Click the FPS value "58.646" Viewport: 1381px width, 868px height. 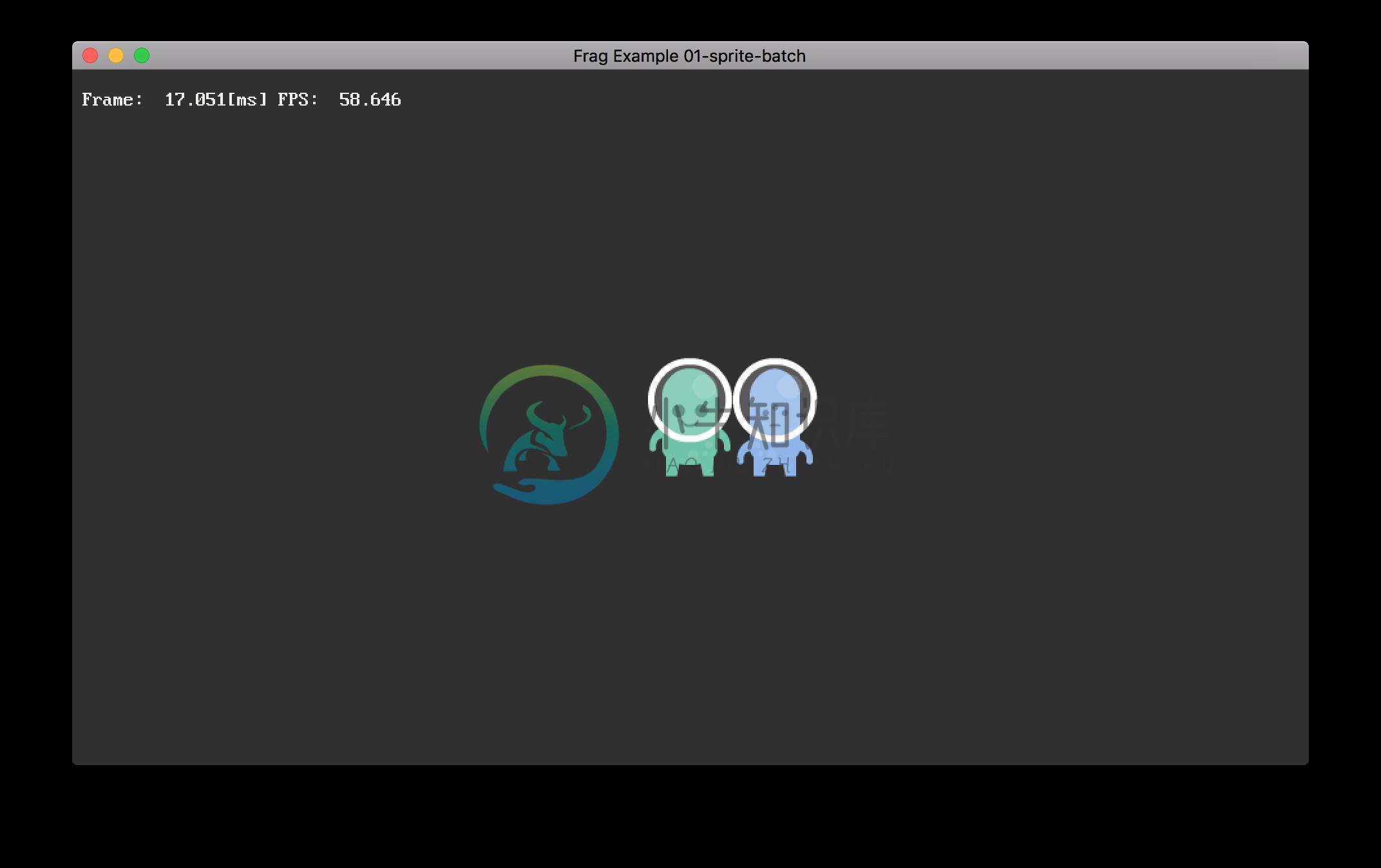[x=370, y=100]
